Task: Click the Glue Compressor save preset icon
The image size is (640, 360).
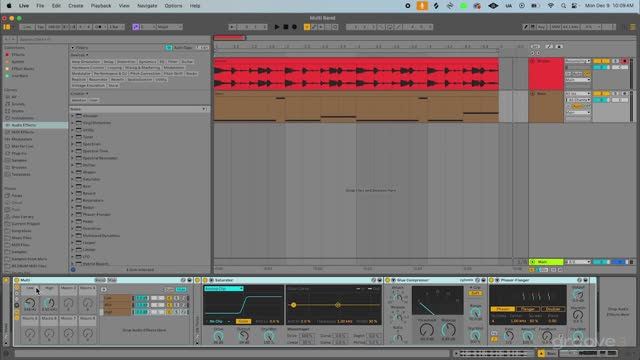Action: click(x=484, y=280)
